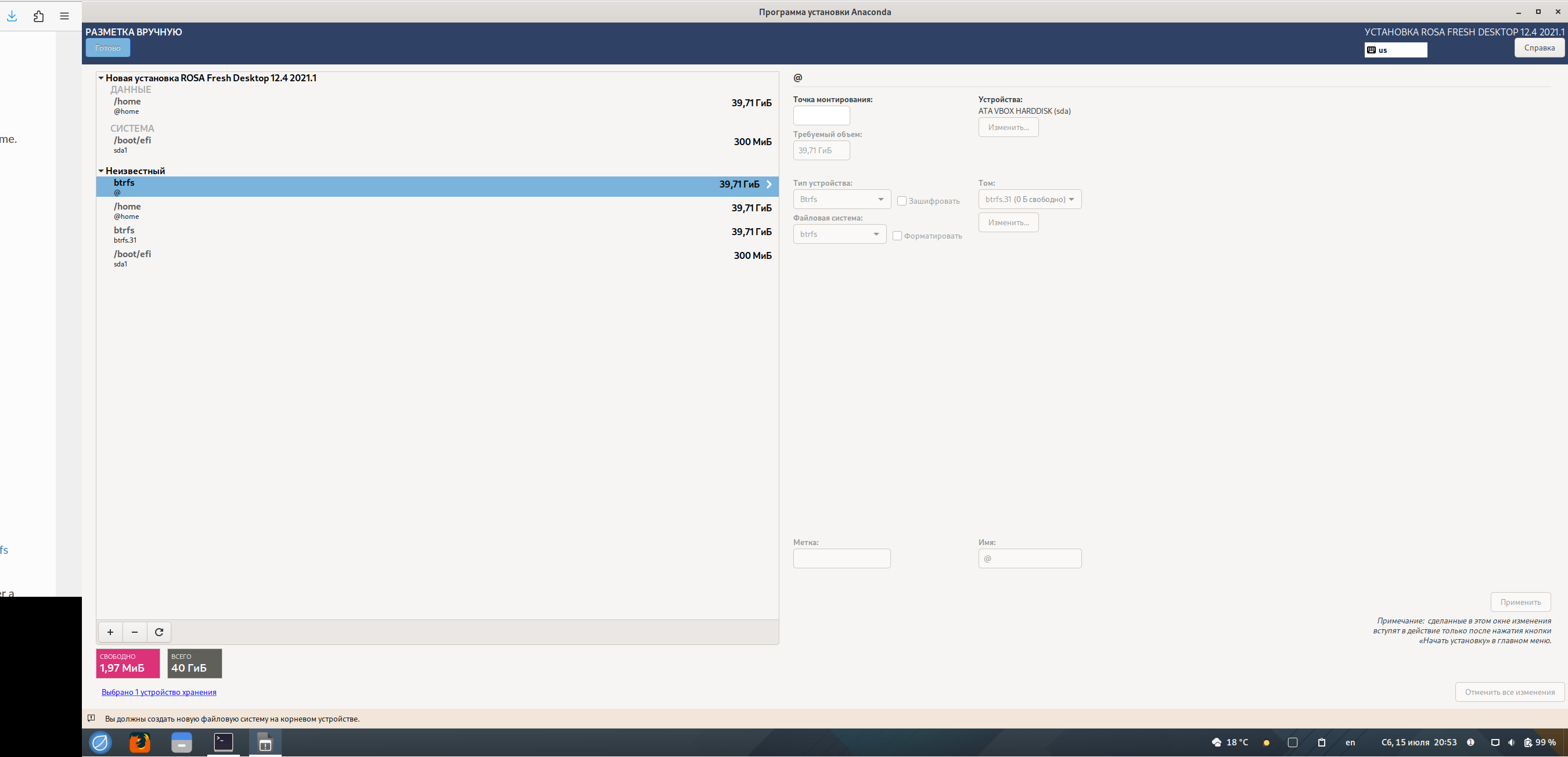Click the reload storage configuration icon
The image size is (1568, 757).
(159, 632)
